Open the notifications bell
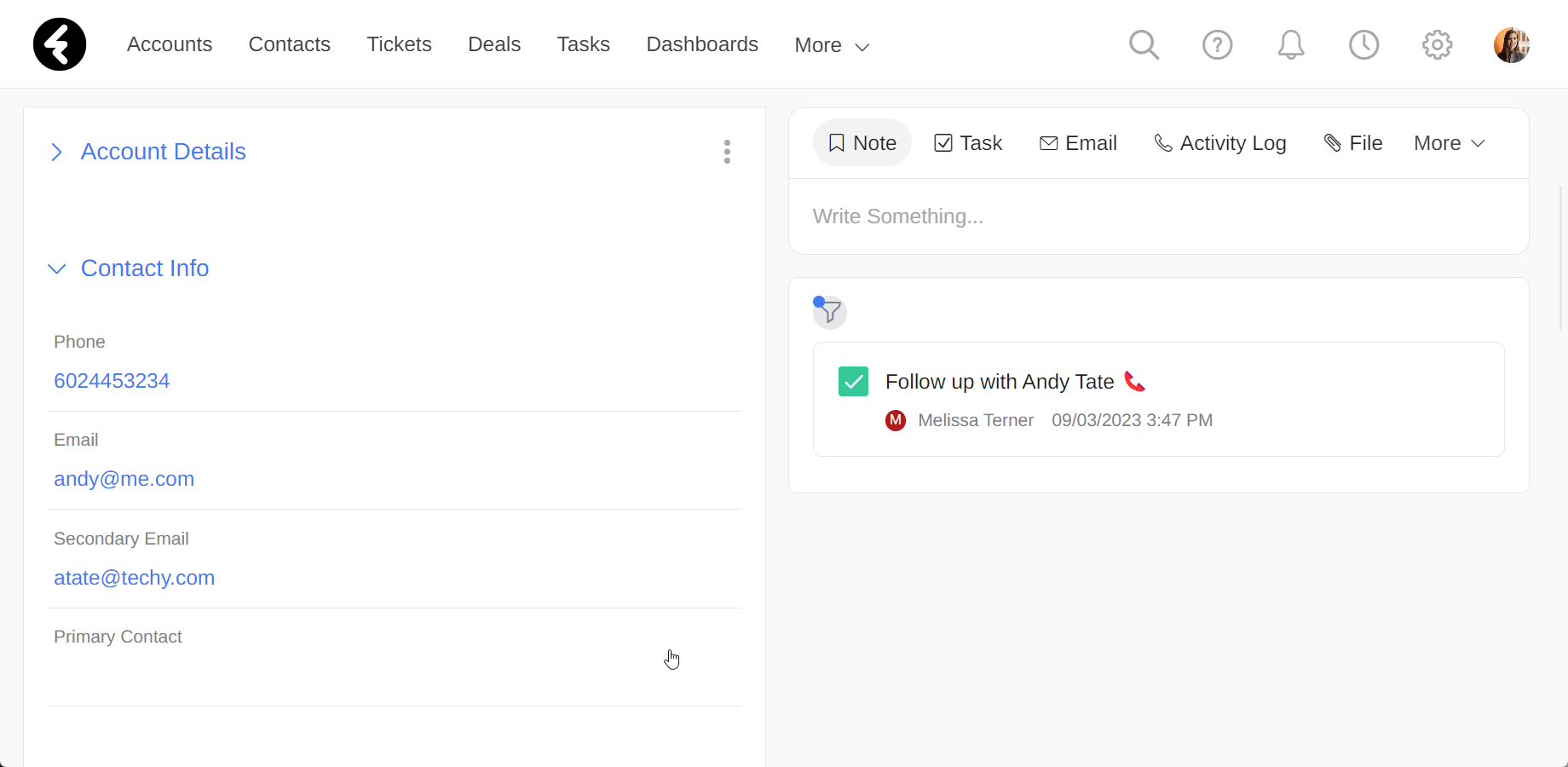Viewport: 1568px width, 767px height. (1290, 44)
